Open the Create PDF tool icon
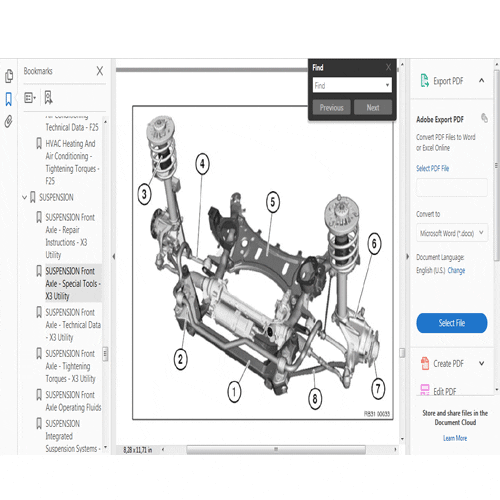This screenshot has width=500, height=500. [425, 363]
